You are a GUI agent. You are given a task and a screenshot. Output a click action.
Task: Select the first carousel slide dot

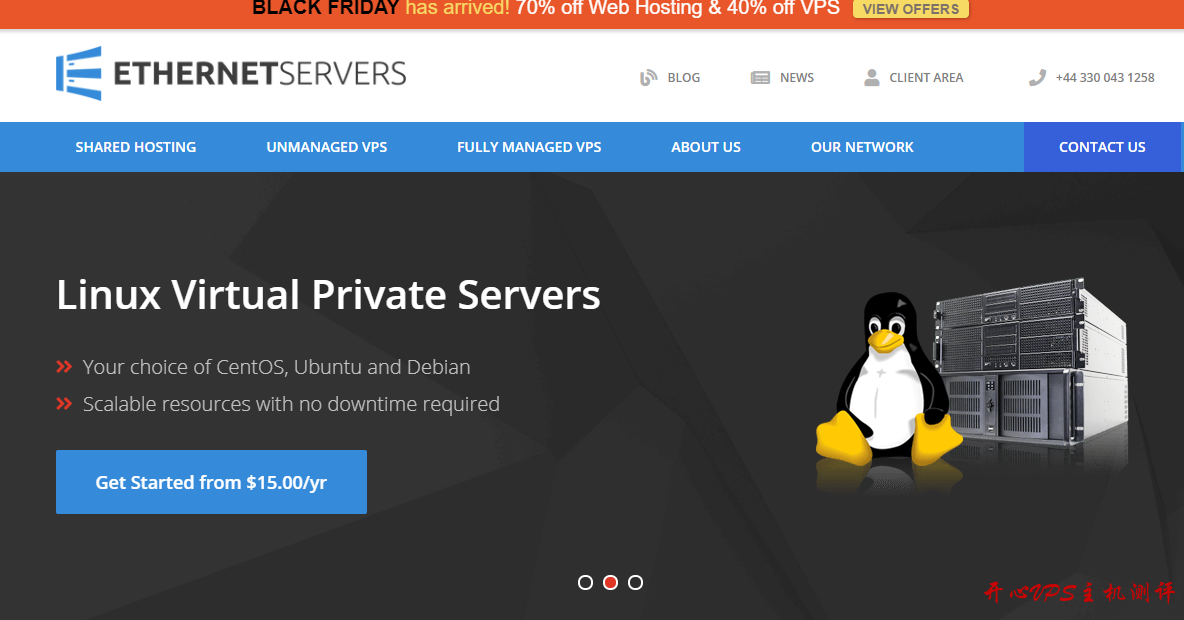click(586, 582)
